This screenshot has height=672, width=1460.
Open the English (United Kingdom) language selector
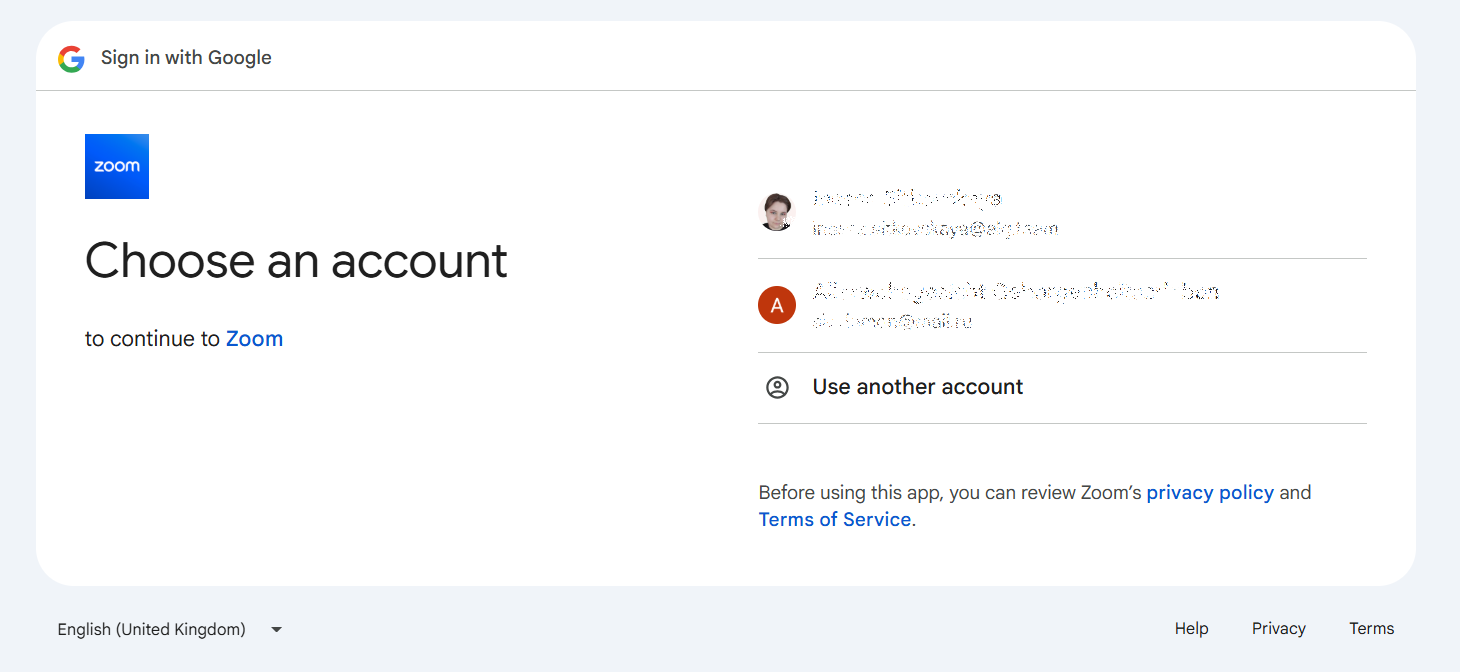click(152, 630)
